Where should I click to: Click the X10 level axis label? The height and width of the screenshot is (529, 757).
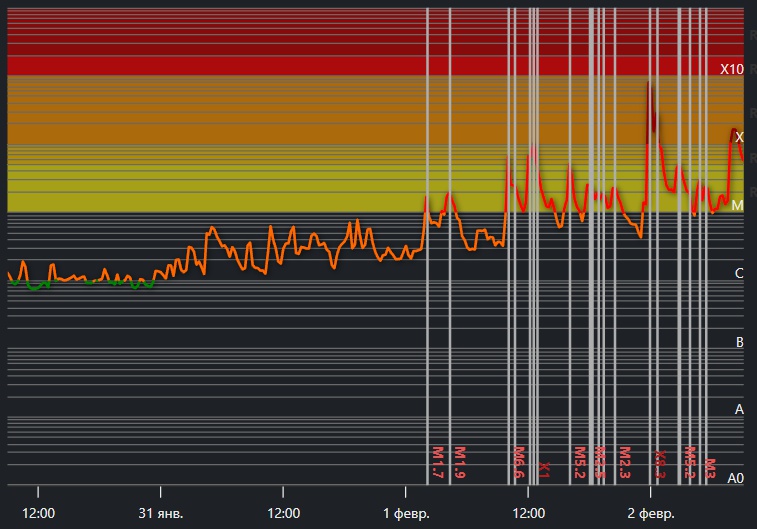pos(732,69)
